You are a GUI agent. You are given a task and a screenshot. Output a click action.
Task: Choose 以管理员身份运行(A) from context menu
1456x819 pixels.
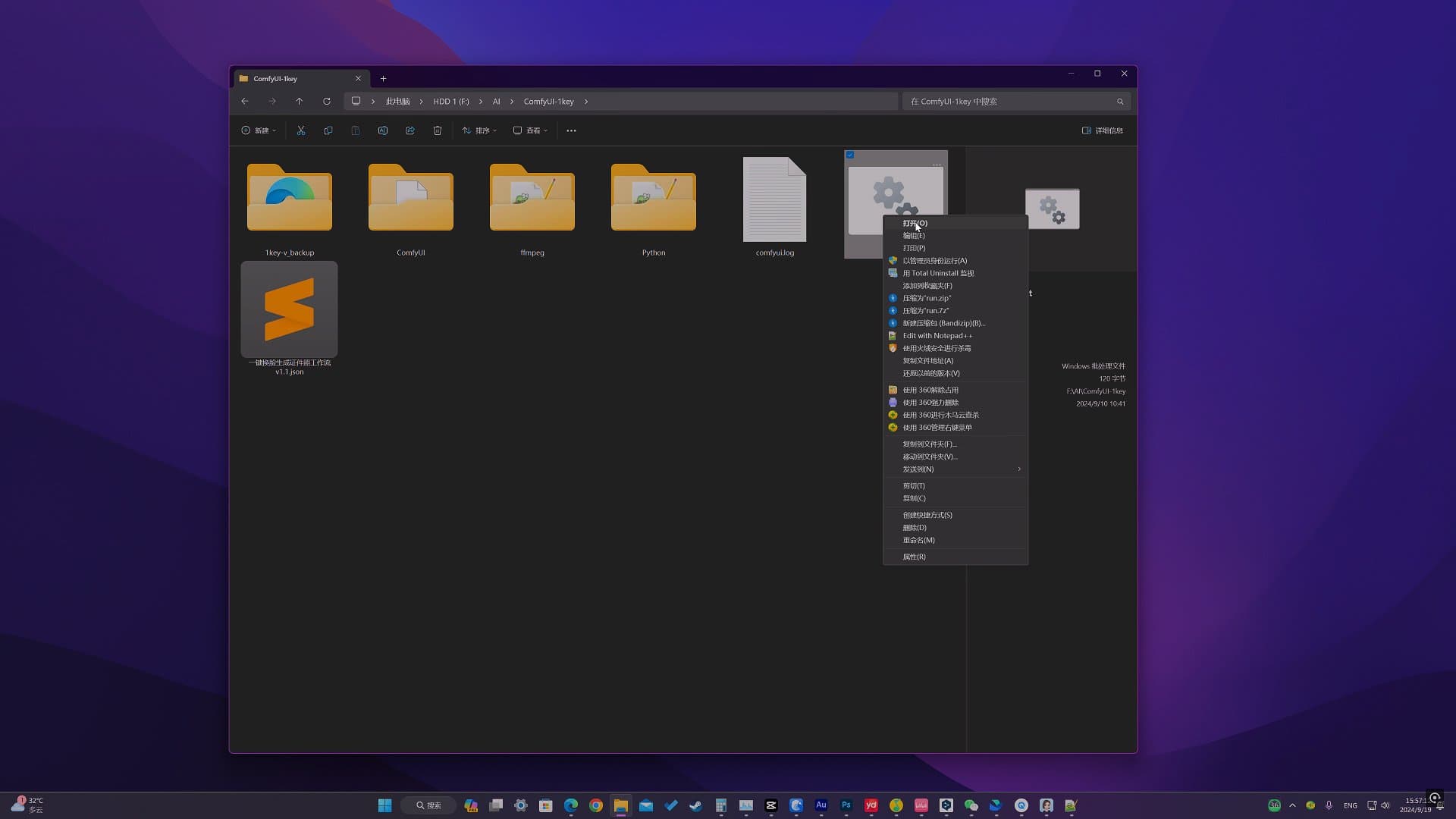click(934, 261)
